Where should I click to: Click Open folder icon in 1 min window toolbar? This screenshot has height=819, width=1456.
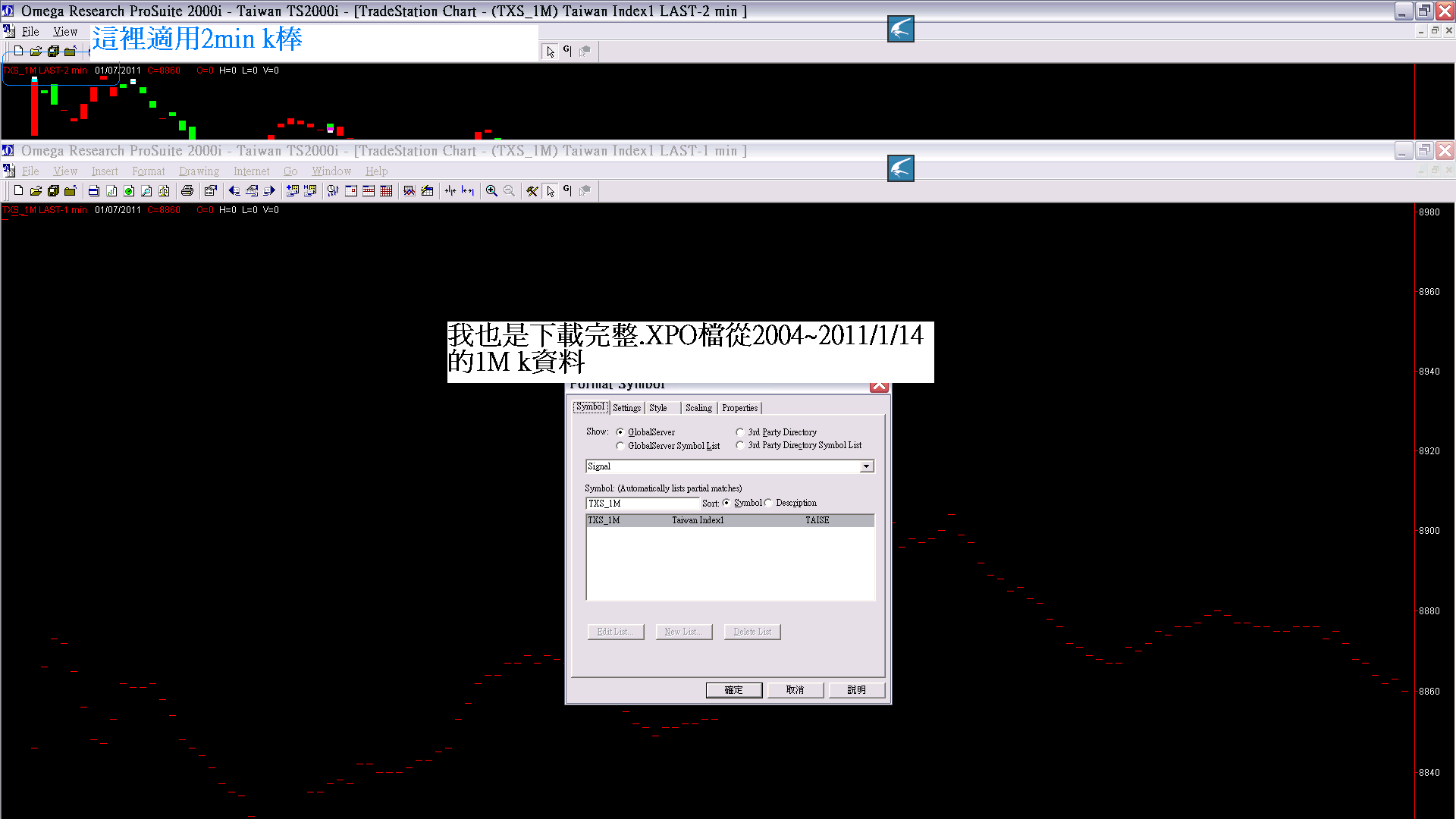(36, 190)
